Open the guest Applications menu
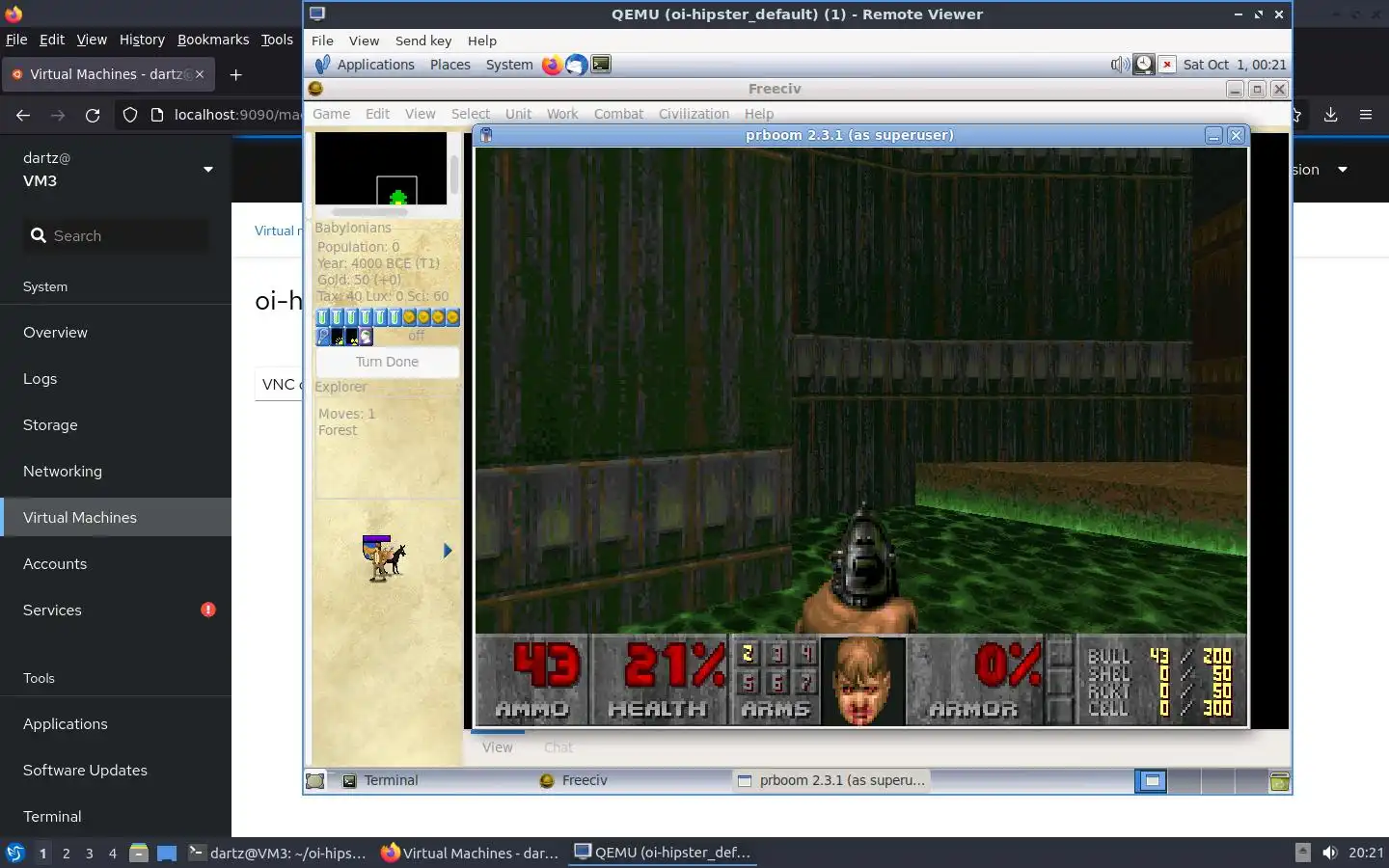1389x868 pixels. pyautogui.click(x=375, y=65)
